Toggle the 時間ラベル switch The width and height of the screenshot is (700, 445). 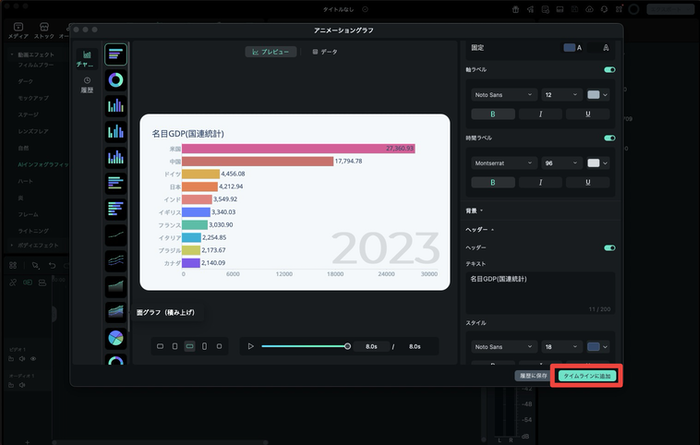click(609, 138)
